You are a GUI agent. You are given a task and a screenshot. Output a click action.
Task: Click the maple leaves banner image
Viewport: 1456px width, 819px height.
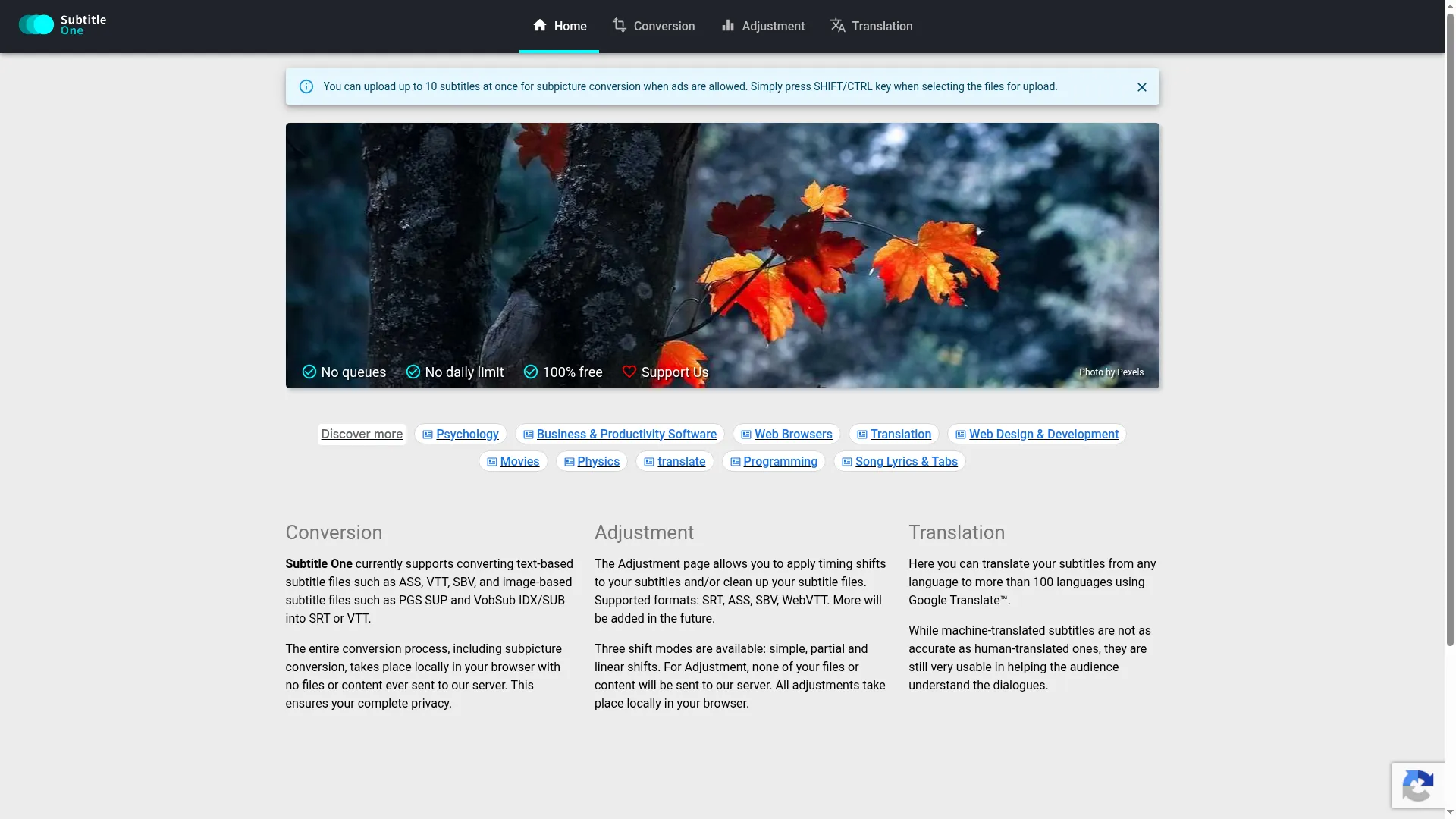pyautogui.click(x=722, y=256)
